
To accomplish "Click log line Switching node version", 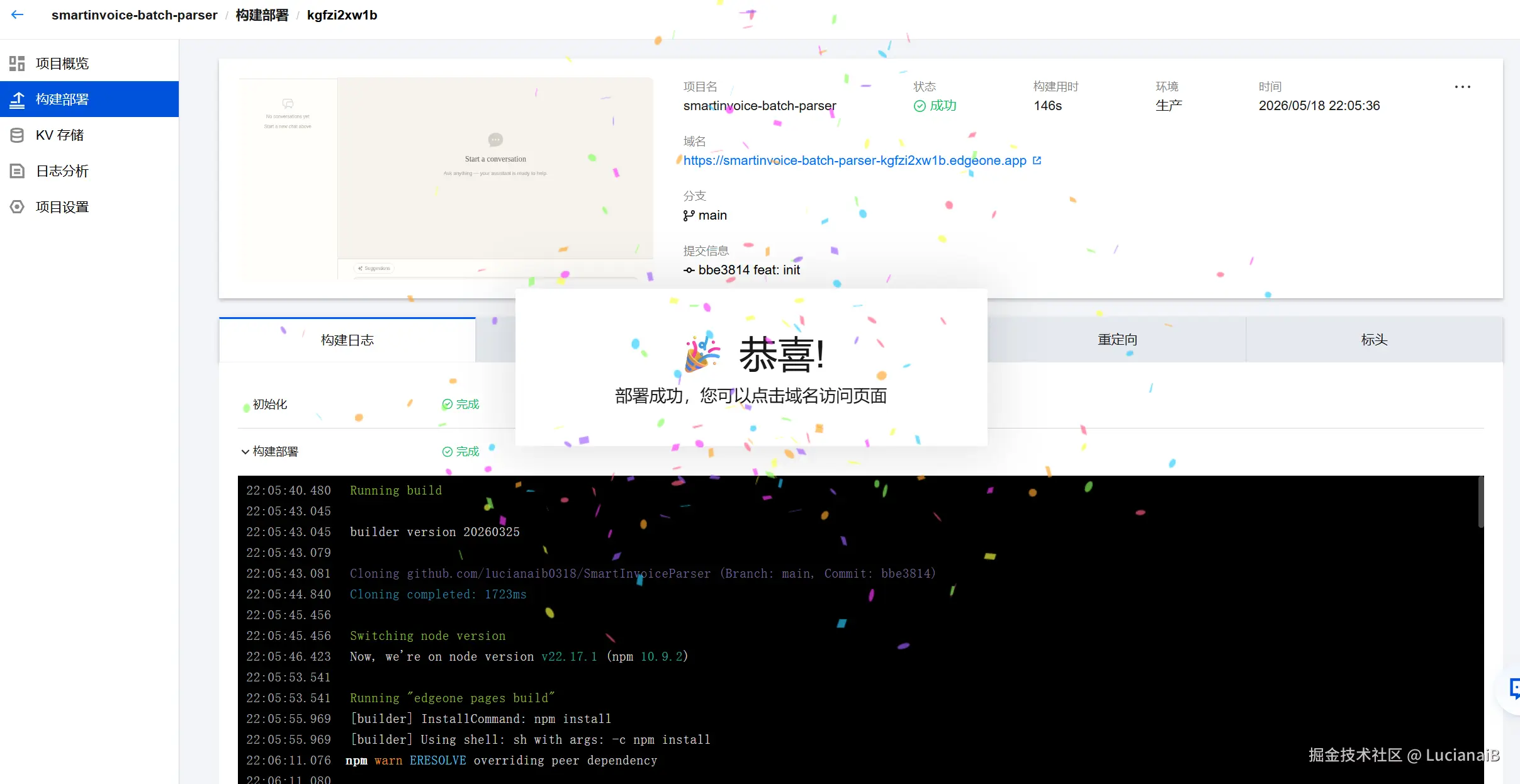I will (428, 636).
